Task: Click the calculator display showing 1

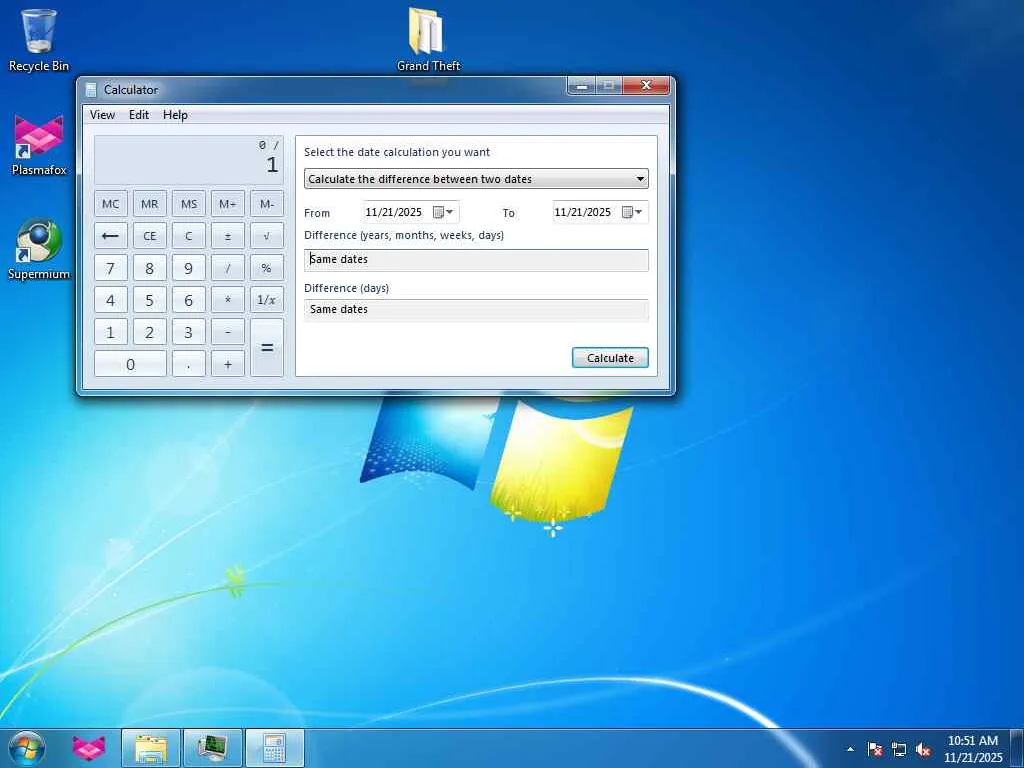Action: click(x=189, y=160)
